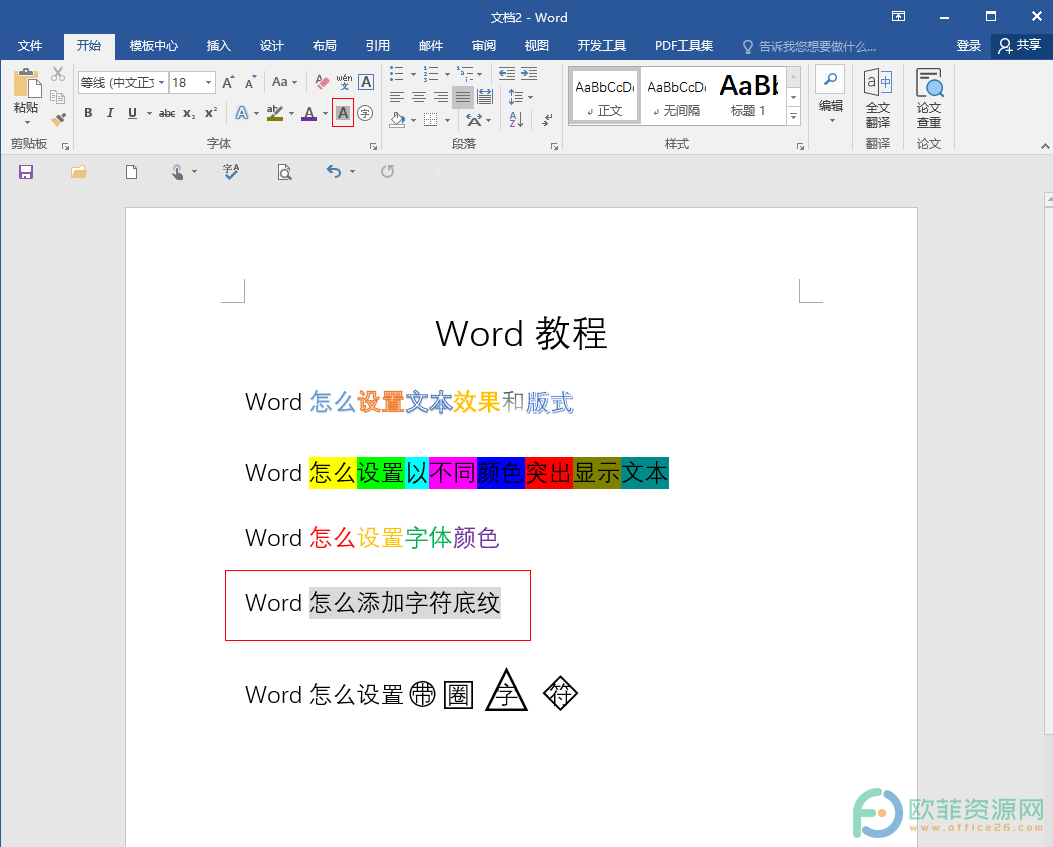The height and width of the screenshot is (847, 1053).
Task: Show or hide paragraph marks
Action: click(x=547, y=120)
